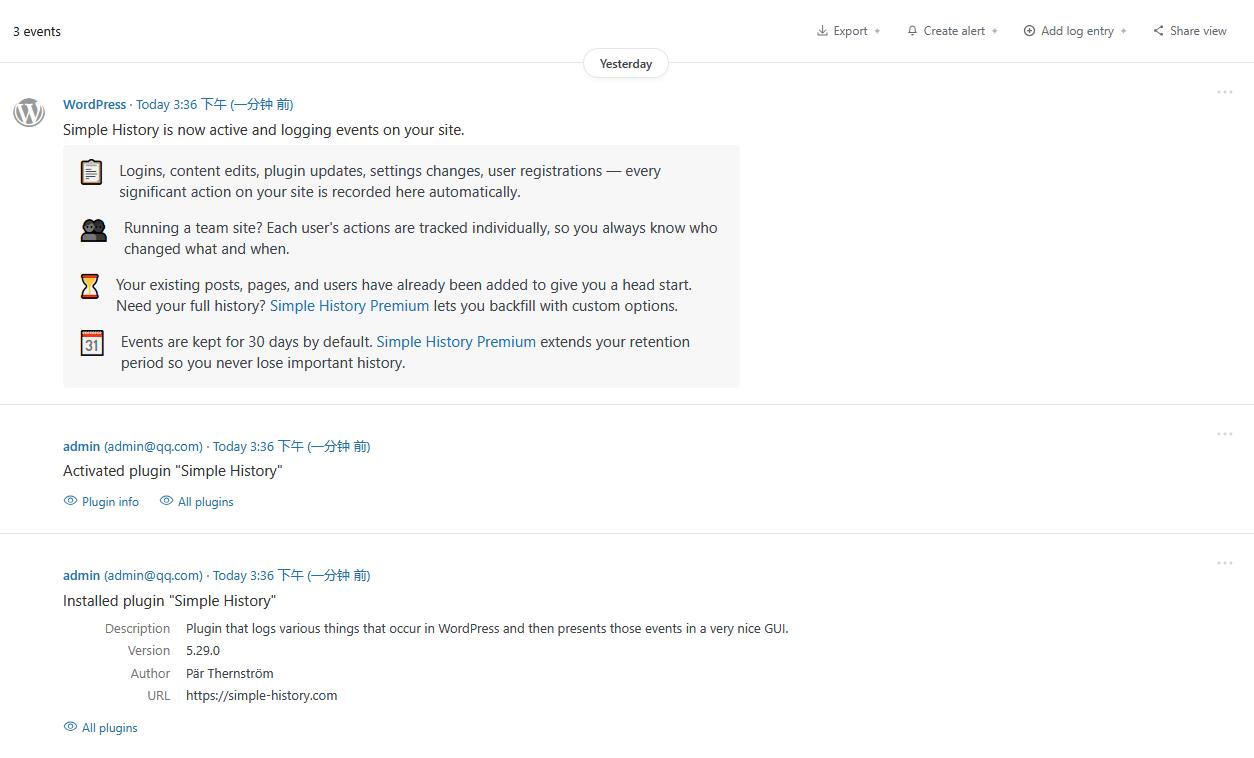Click Create alert button
Viewport: 1254px width, 758px height.
coord(952,31)
